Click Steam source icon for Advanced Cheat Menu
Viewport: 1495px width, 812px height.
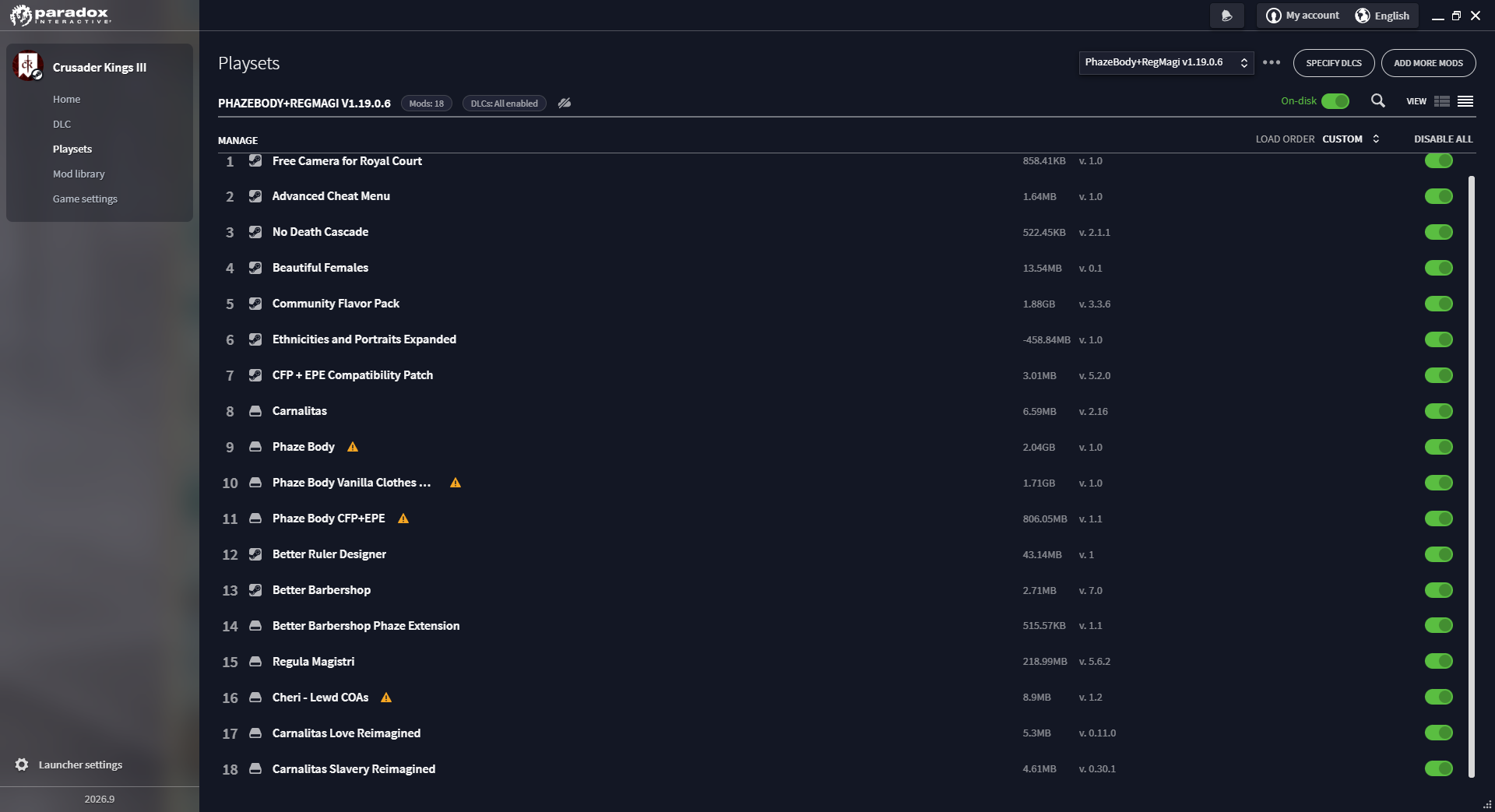click(x=255, y=196)
